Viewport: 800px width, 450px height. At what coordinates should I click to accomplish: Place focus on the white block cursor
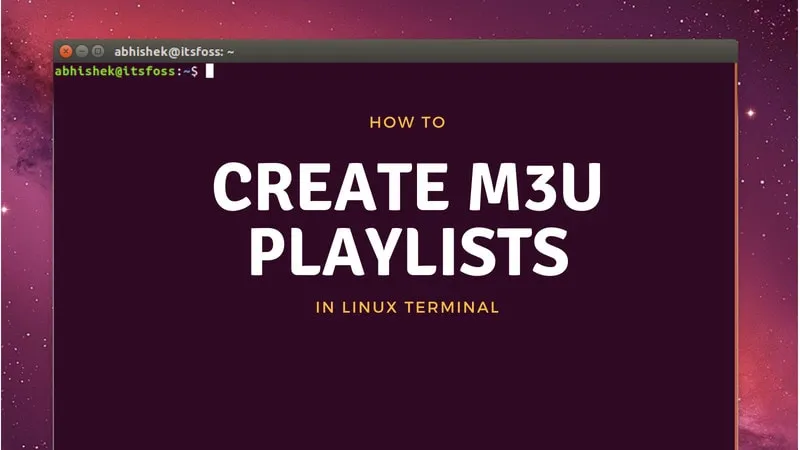(x=210, y=71)
